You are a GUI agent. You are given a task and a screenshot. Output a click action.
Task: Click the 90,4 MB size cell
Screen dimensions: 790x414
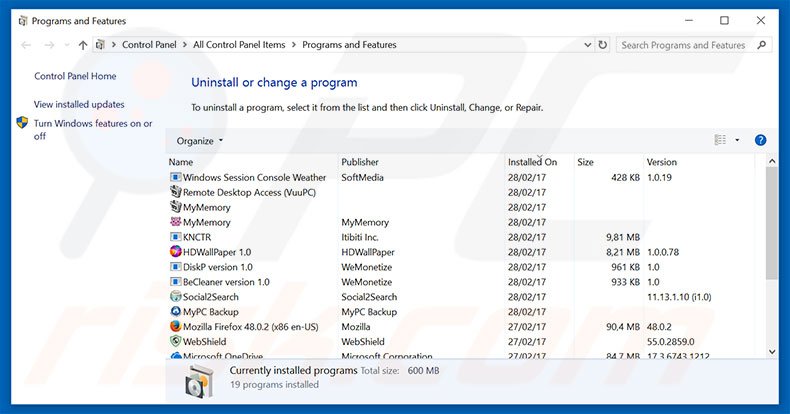623,326
